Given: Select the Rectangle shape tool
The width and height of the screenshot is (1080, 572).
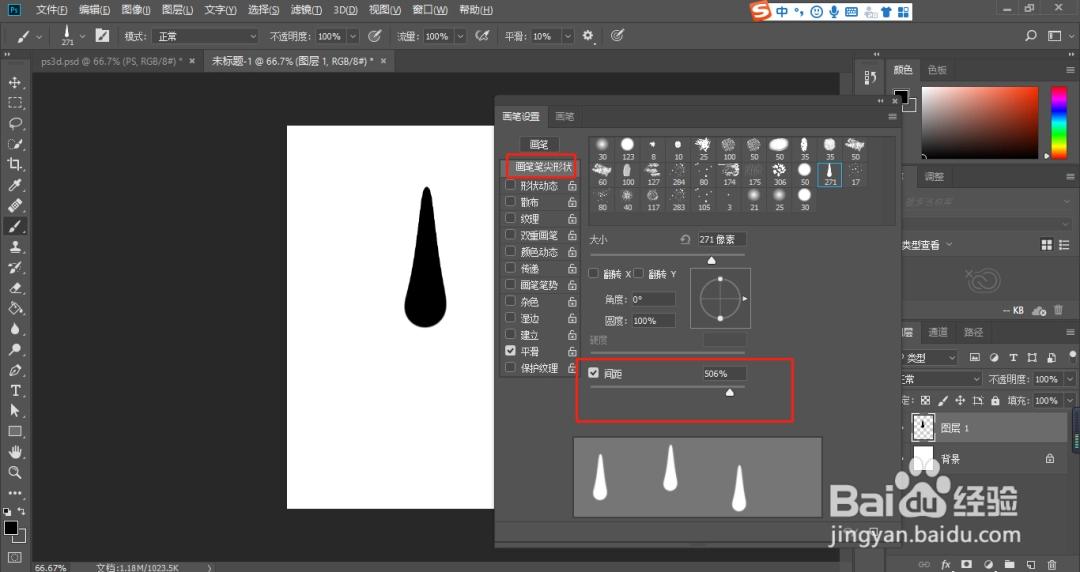Looking at the screenshot, I should [14, 431].
